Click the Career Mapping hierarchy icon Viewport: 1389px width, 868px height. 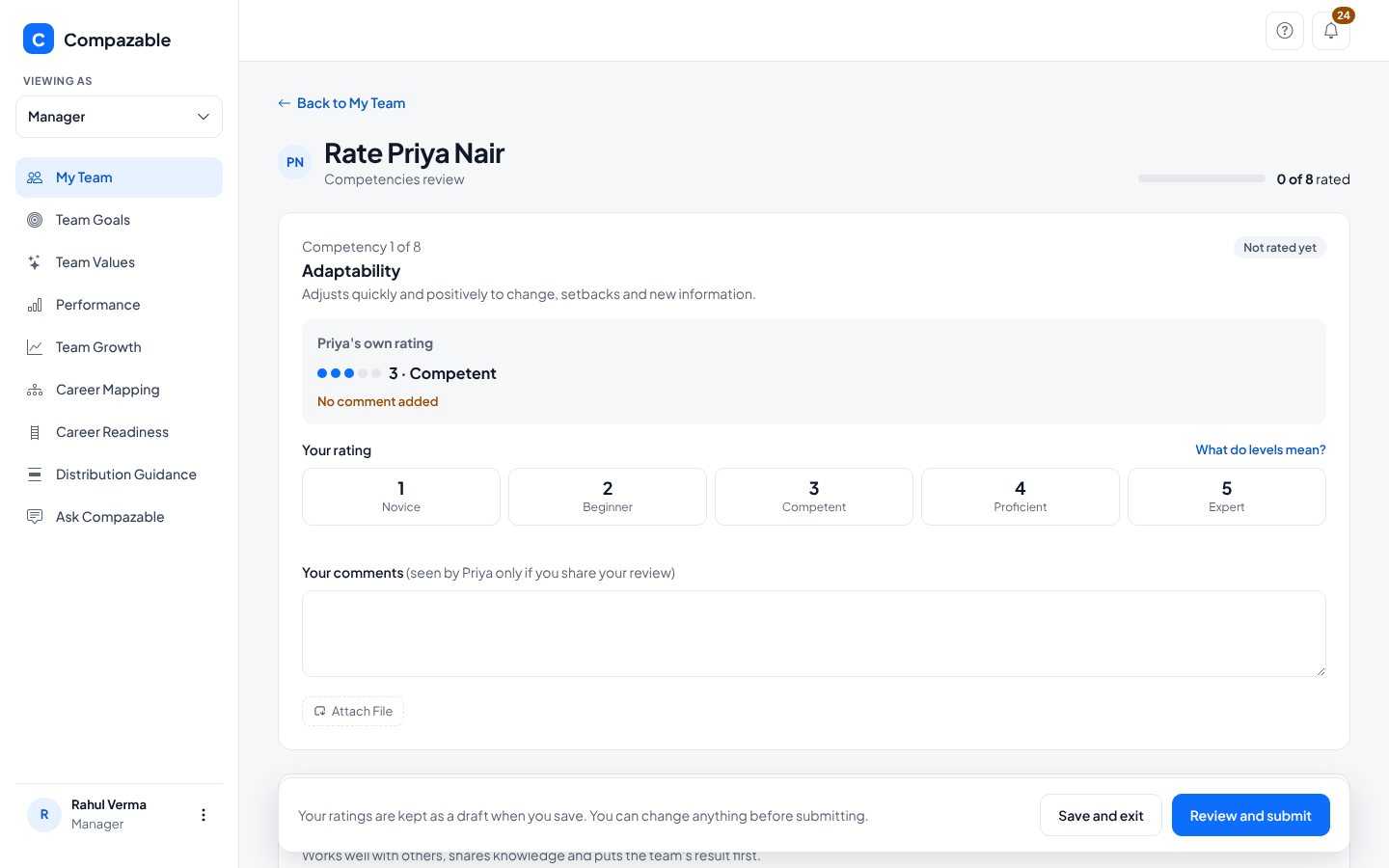pyautogui.click(x=35, y=390)
